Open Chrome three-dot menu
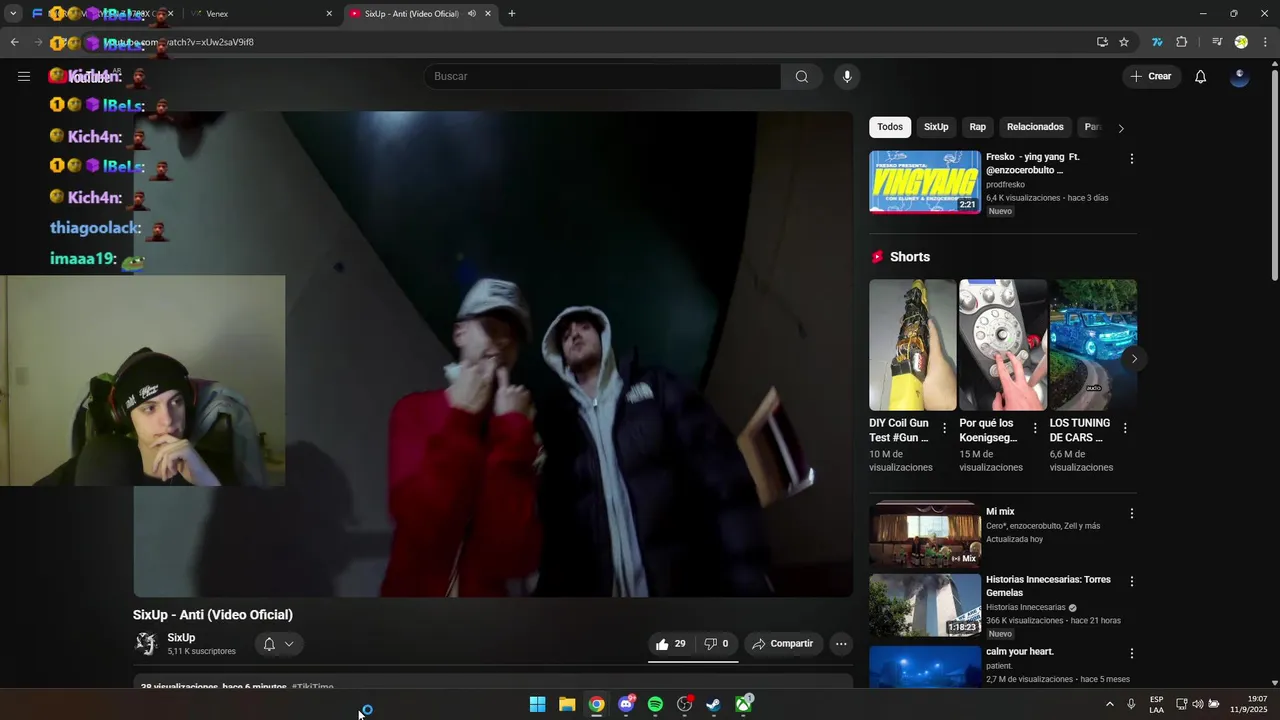Viewport: 1280px width, 720px height. click(1265, 42)
